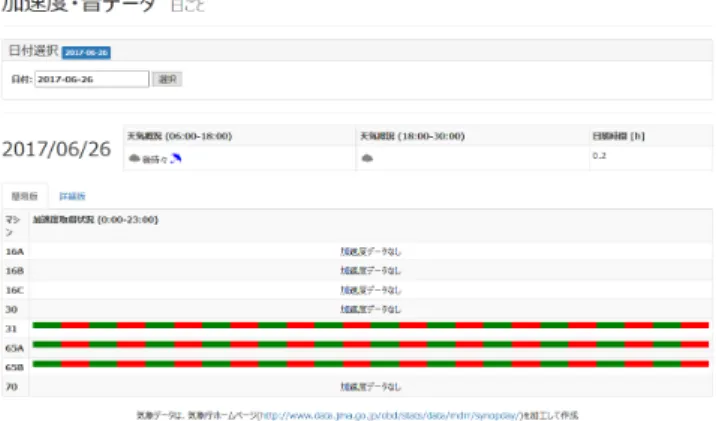Screen dimensions: 716x421
Task: Click the machine label 16B
Action: pyautogui.click(x=14, y=271)
